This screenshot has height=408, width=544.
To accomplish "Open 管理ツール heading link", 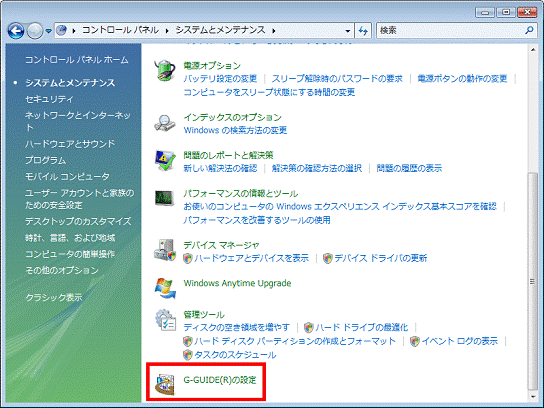I will 204,315.
